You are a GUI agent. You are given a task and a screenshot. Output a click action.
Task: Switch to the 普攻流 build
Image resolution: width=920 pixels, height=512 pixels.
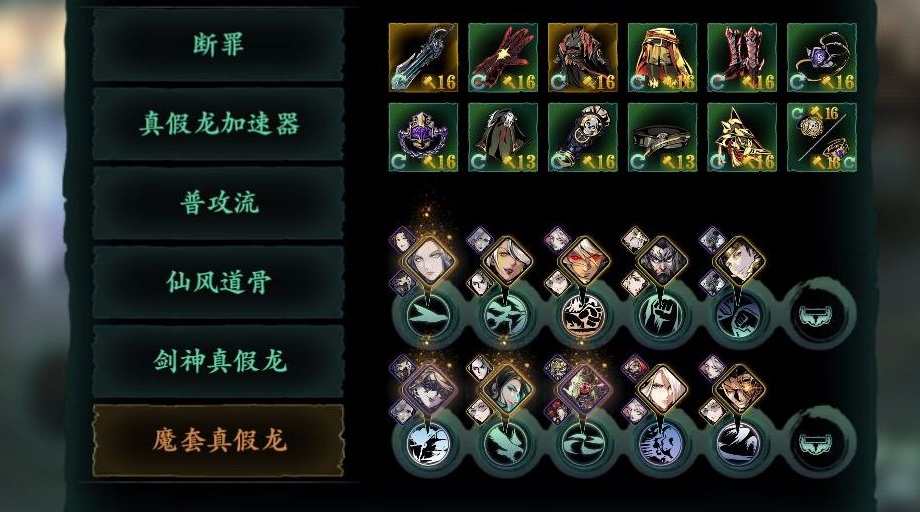pyautogui.click(x=218, y=204)
